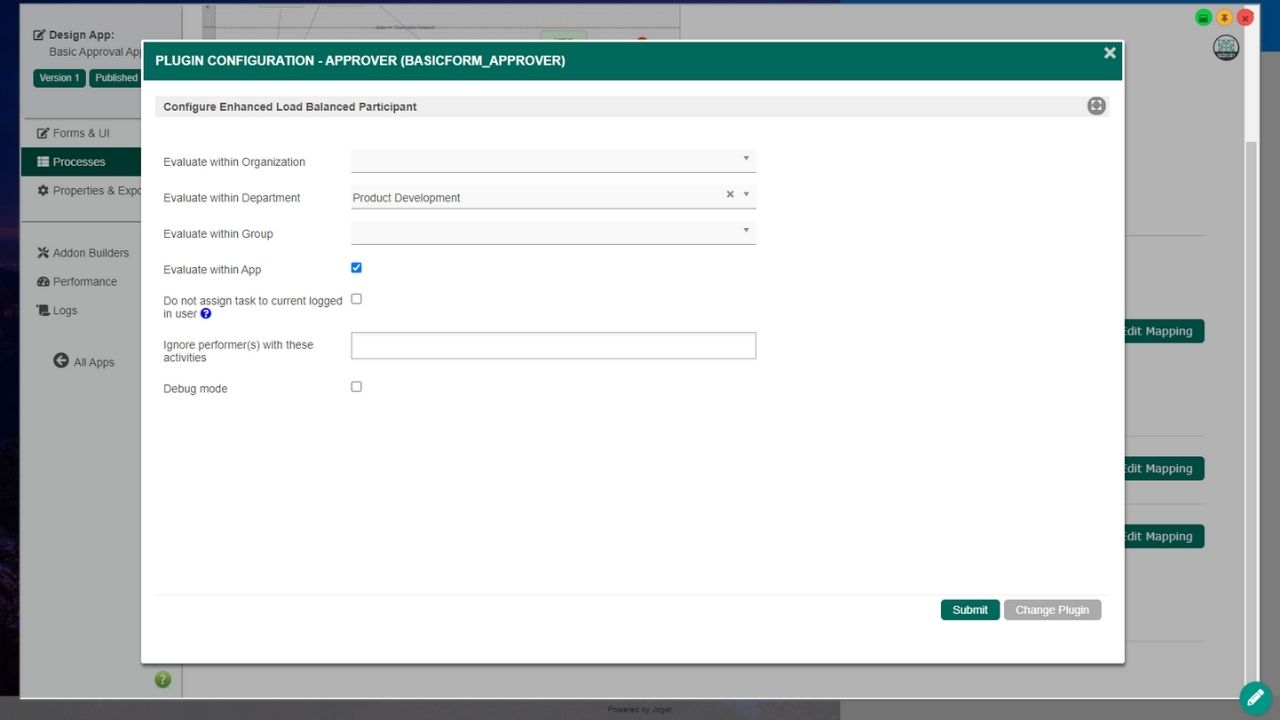Open Forms & UI in sidebar
The width and height of the screenshot is (1280, 720).
click(x=81, y=133)
